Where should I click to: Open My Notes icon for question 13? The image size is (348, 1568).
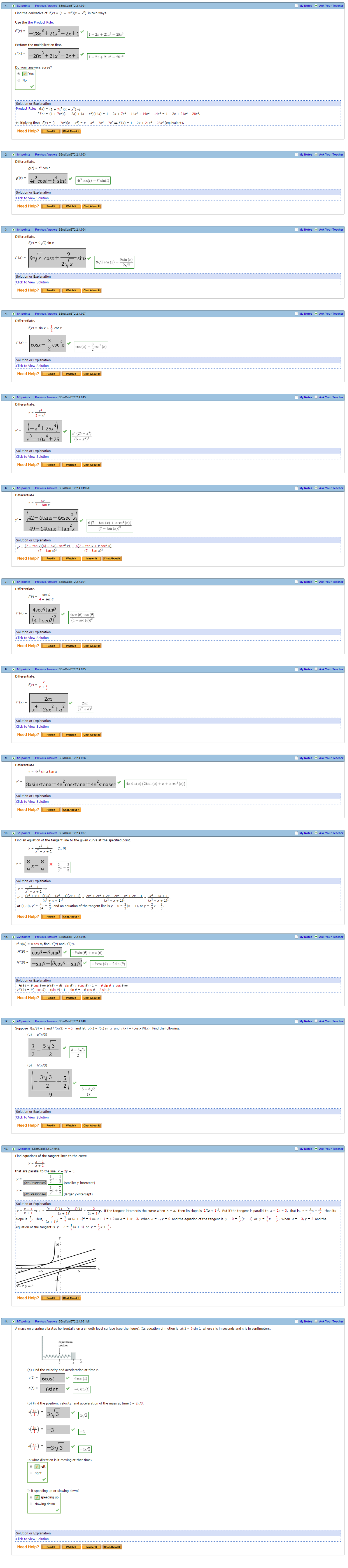[296, 1149]
